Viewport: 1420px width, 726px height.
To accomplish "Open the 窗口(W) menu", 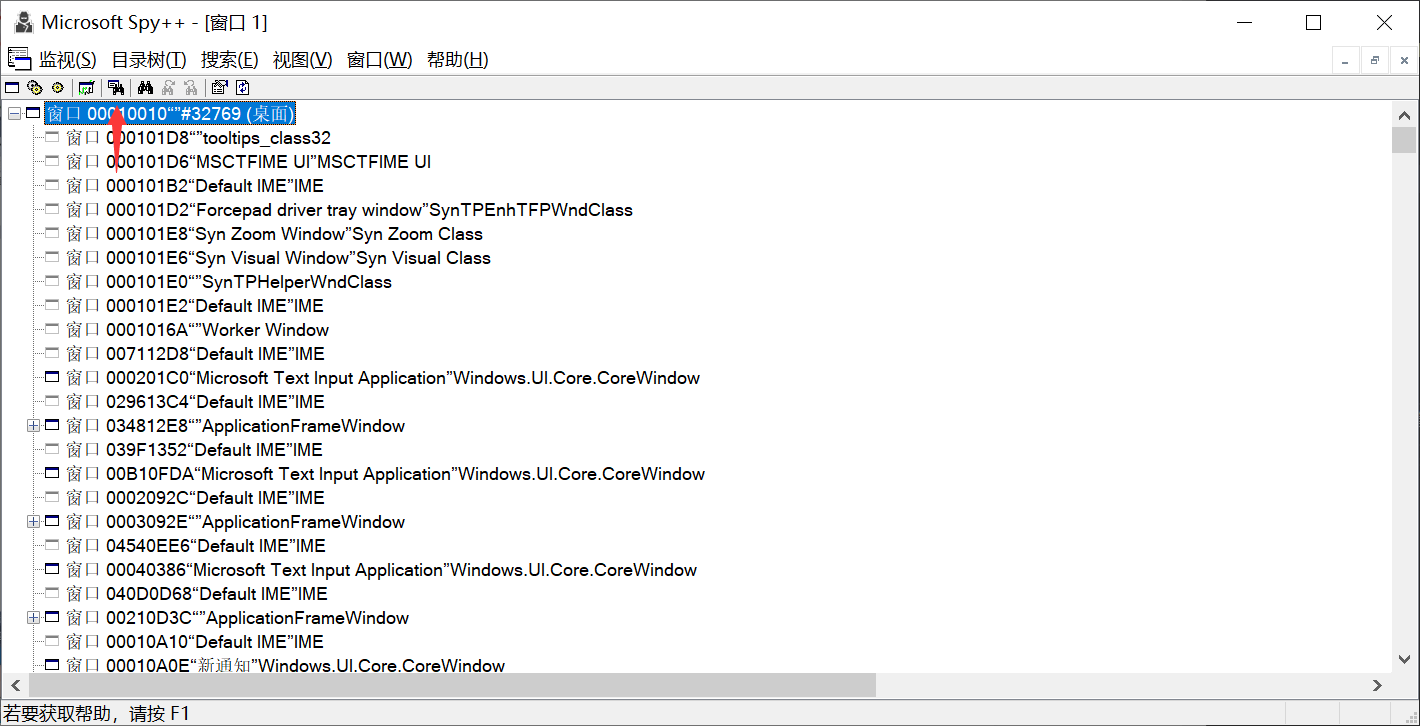I will point(380,60).
